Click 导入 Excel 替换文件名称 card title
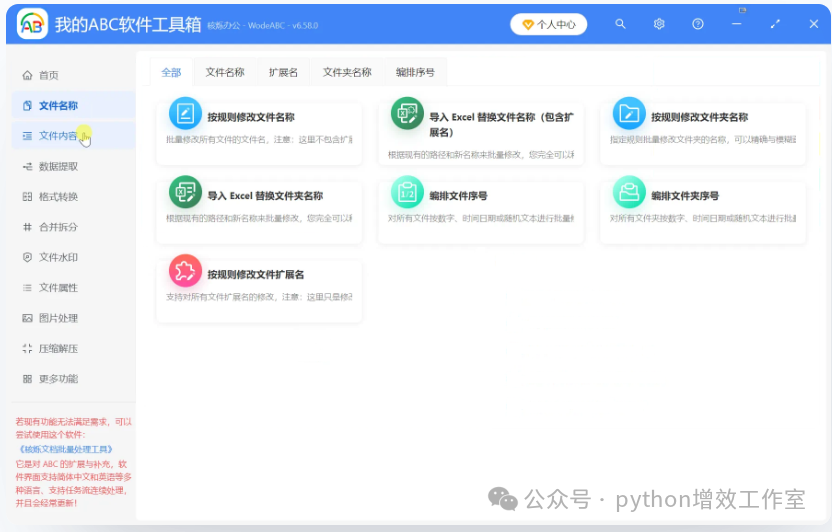Viewport: 832px width, 532px height. point(501,125)
